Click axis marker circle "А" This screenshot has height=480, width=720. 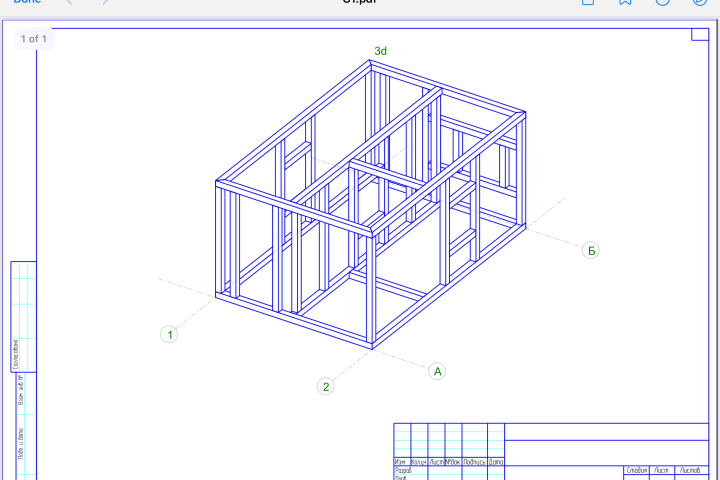point(437,371)
